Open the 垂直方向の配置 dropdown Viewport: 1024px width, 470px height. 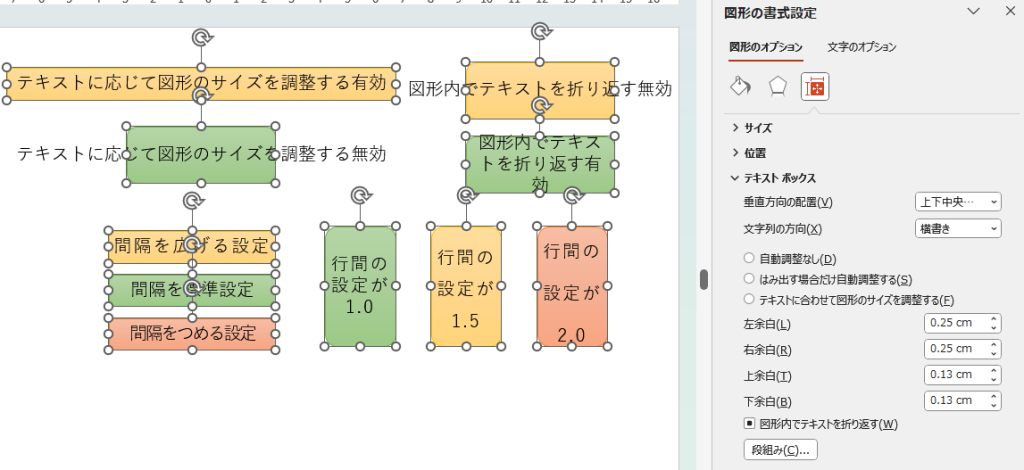(957, 202)
